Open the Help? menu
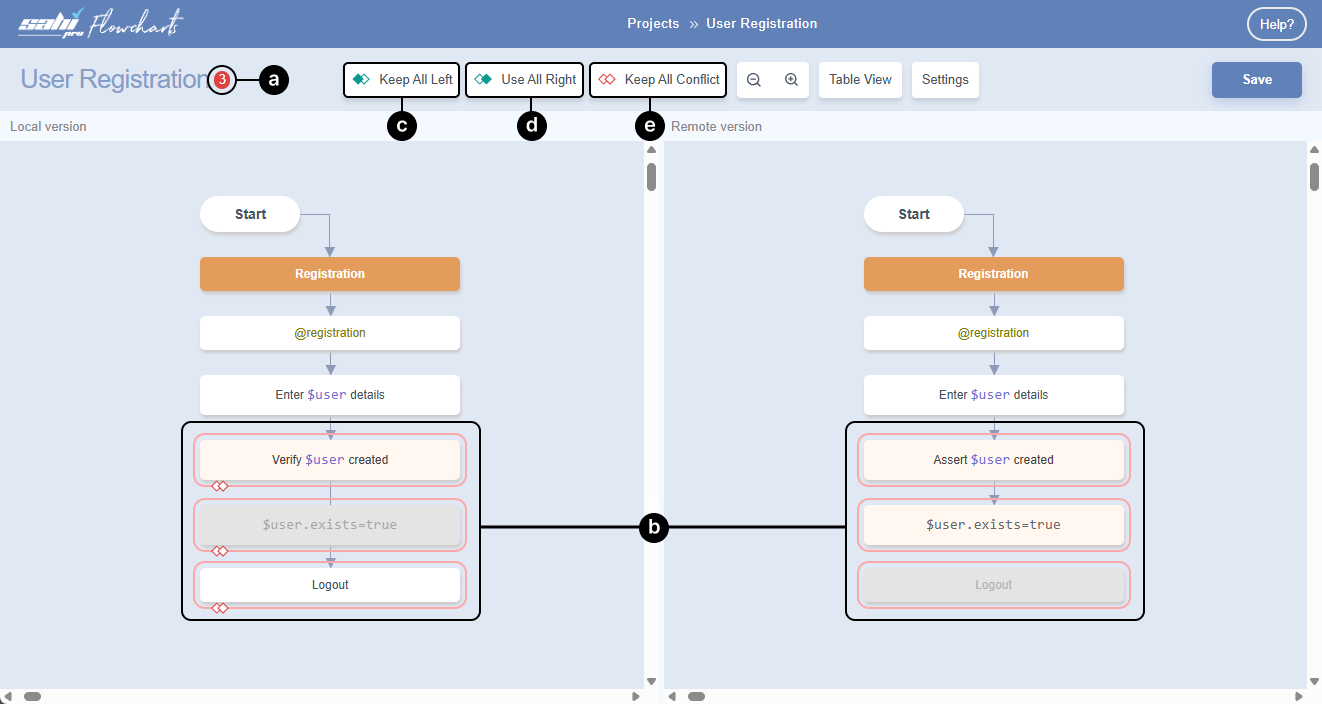 [1276, 25]
